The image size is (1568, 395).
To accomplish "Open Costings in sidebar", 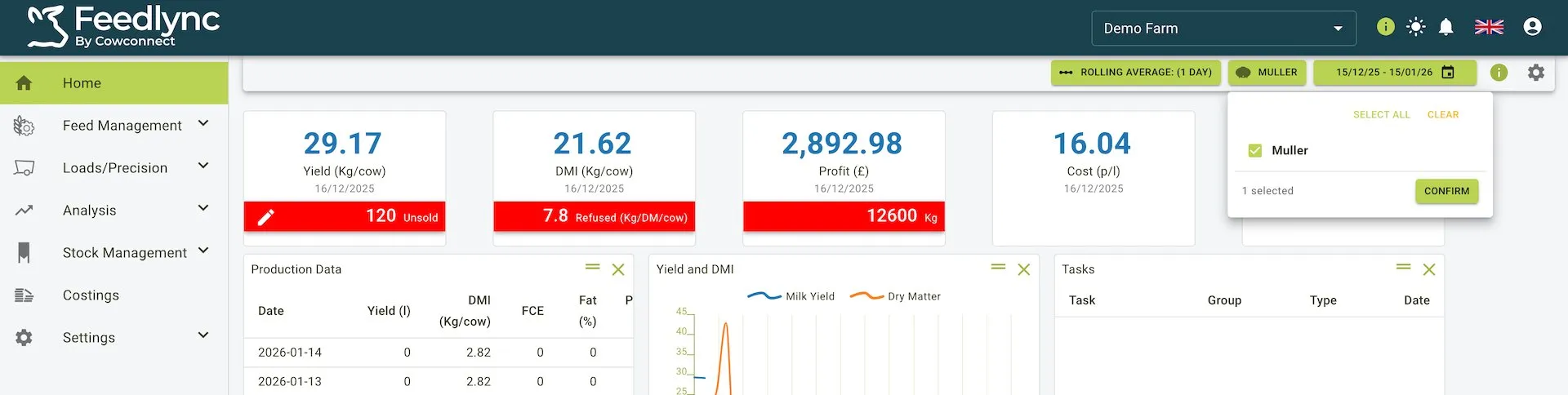I will pos(91,295).
